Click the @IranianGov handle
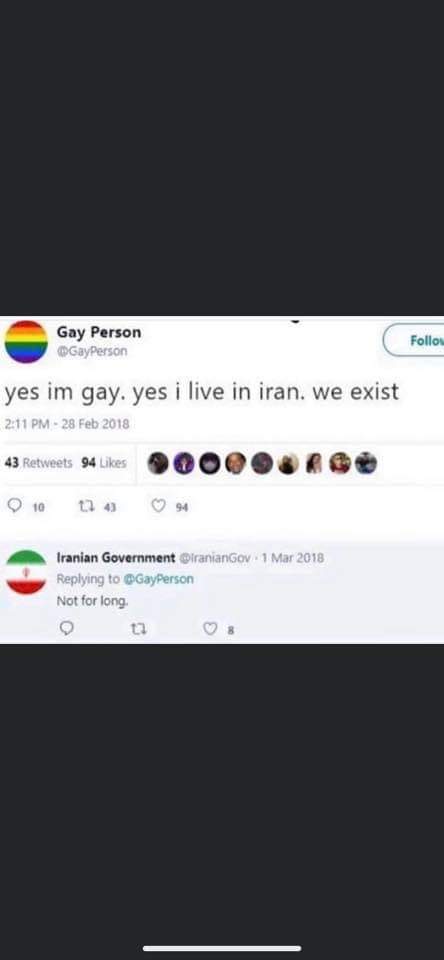444x960 pixels. 214,558
